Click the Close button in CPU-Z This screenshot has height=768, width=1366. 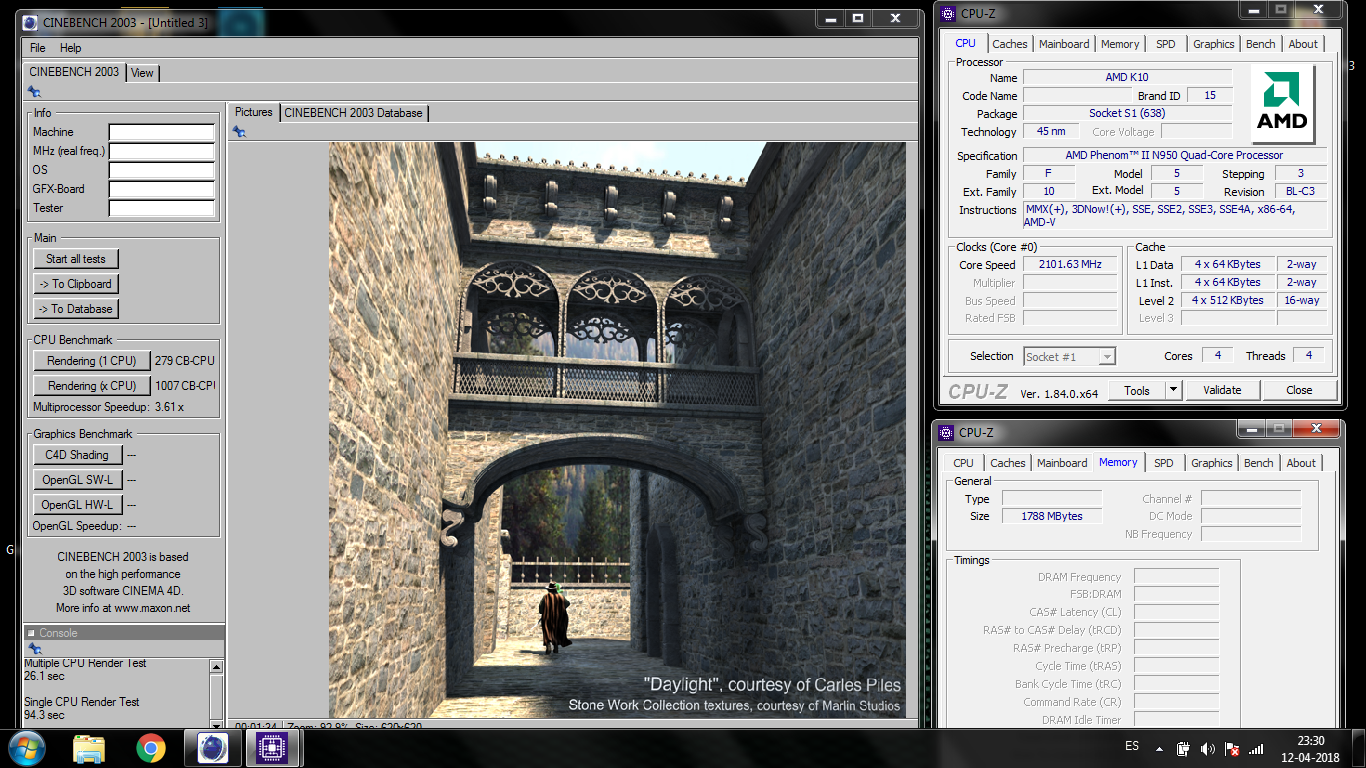tap(1299, 390)
